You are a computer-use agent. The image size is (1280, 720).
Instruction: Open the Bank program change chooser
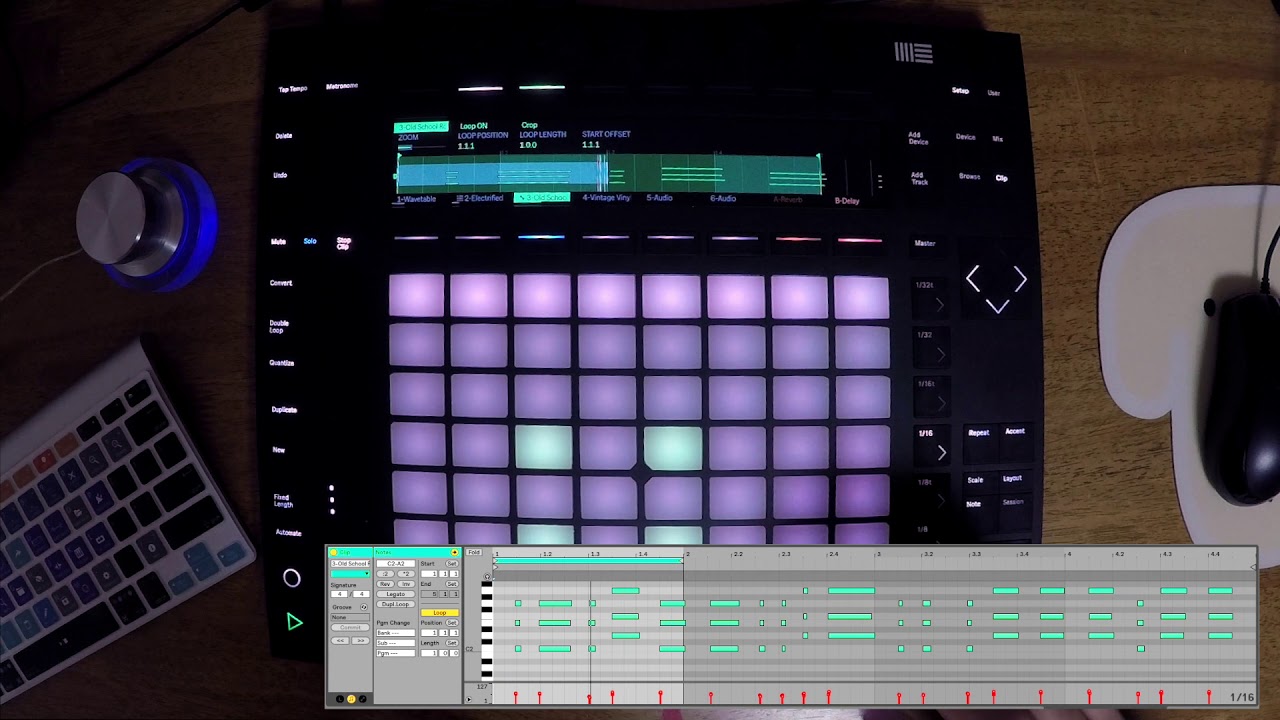tap(395, 633)
